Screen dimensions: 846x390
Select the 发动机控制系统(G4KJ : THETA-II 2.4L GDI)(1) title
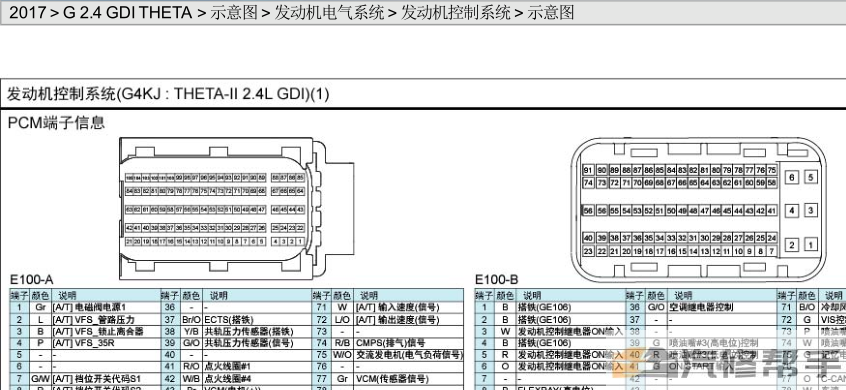168,94
